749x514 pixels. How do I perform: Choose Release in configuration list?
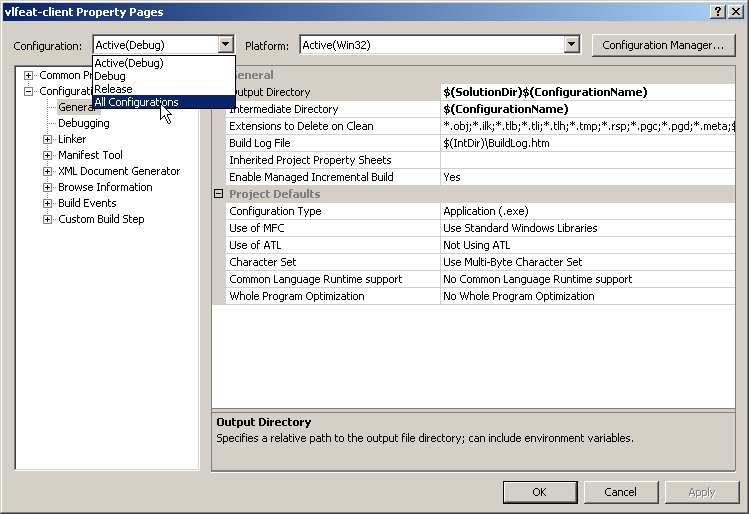click(x=113, y=89)
